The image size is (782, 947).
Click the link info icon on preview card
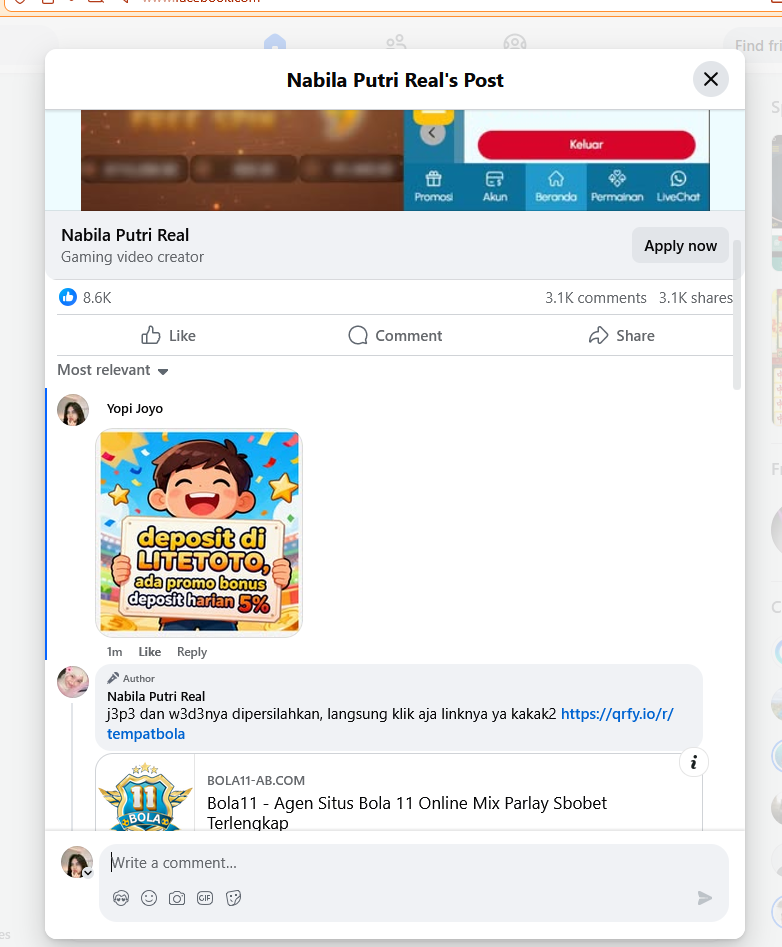point(694,763)
